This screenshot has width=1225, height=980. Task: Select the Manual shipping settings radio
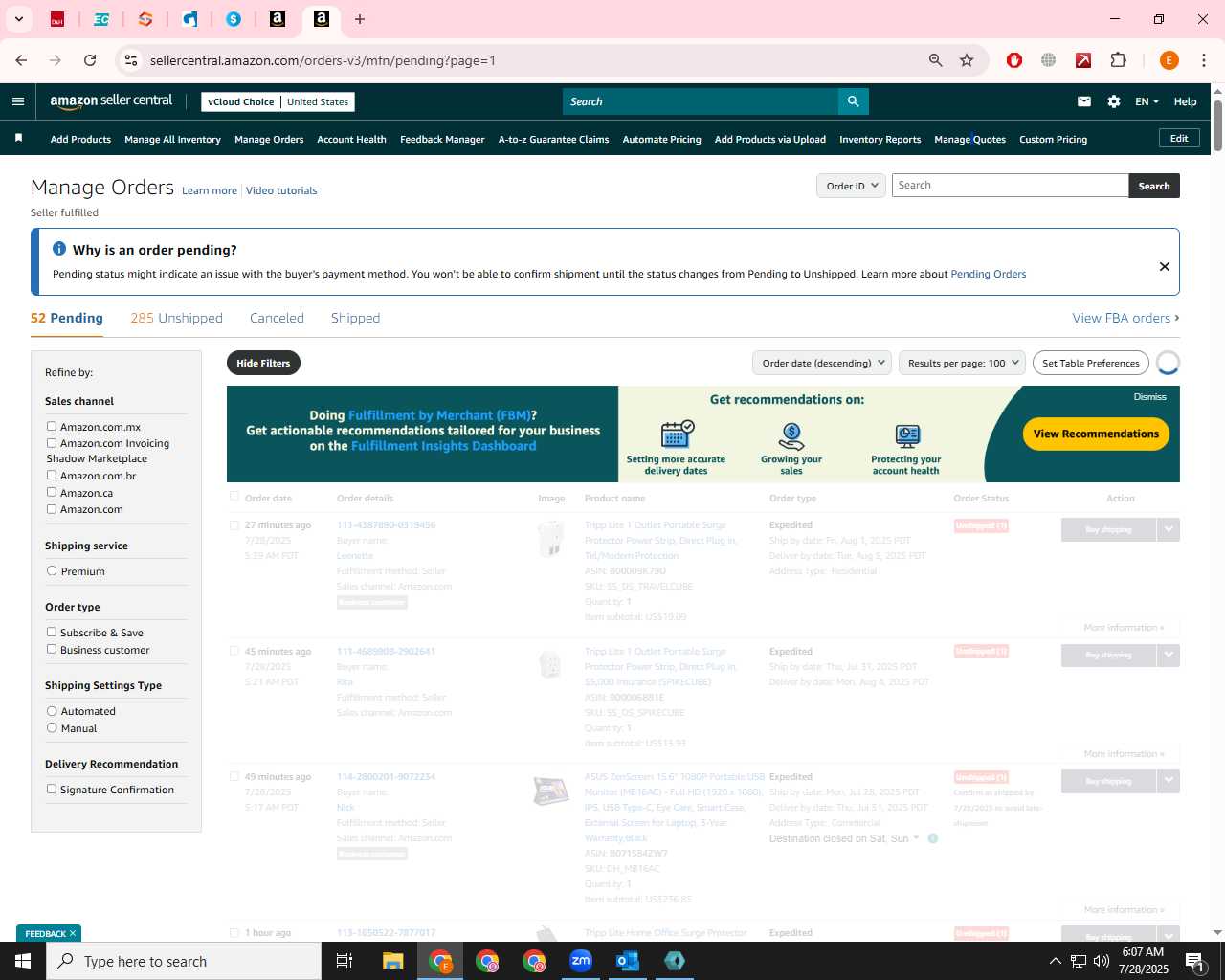[52, 728]
